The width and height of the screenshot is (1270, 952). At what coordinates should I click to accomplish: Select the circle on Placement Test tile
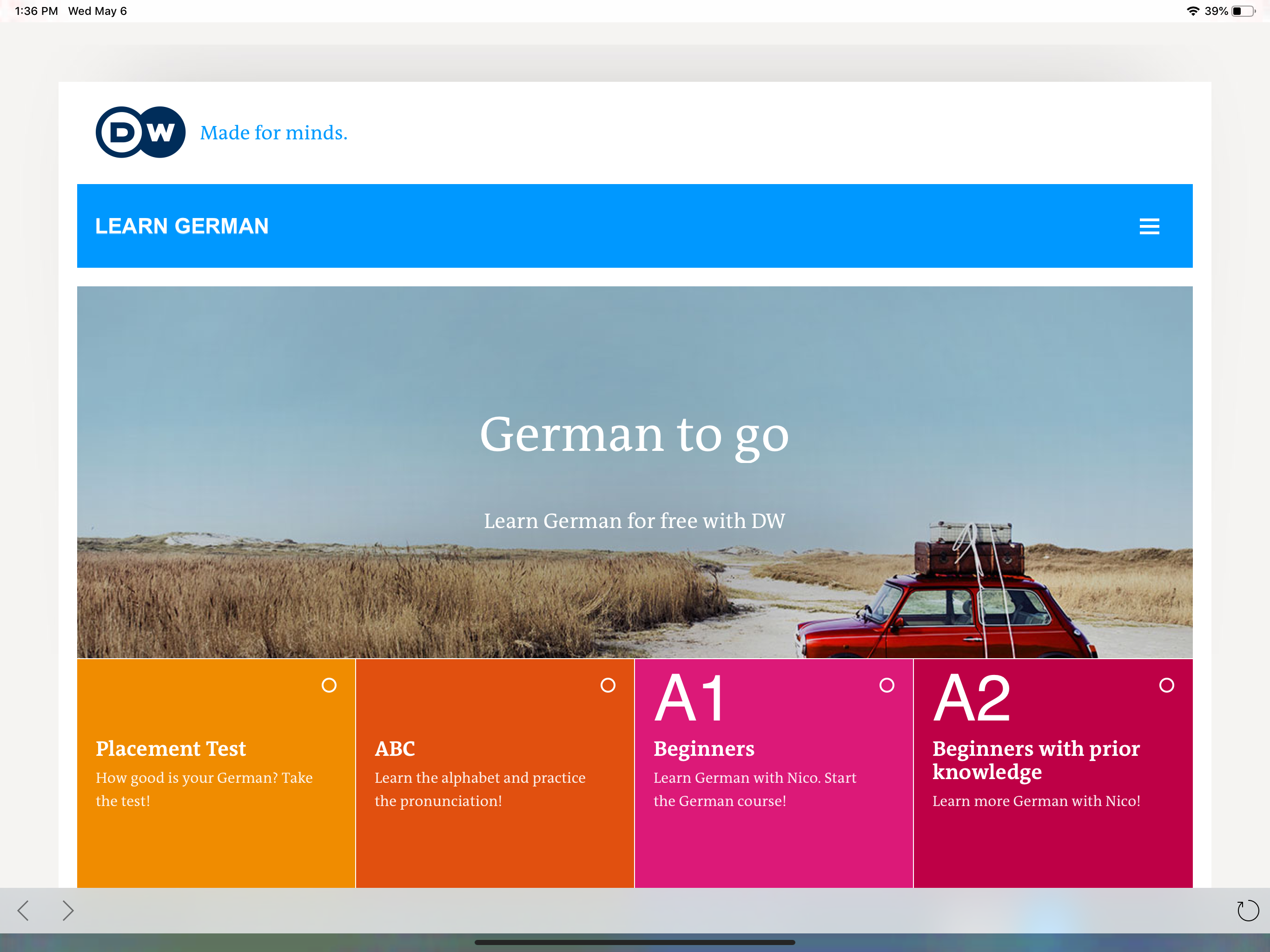pos(329,685)
